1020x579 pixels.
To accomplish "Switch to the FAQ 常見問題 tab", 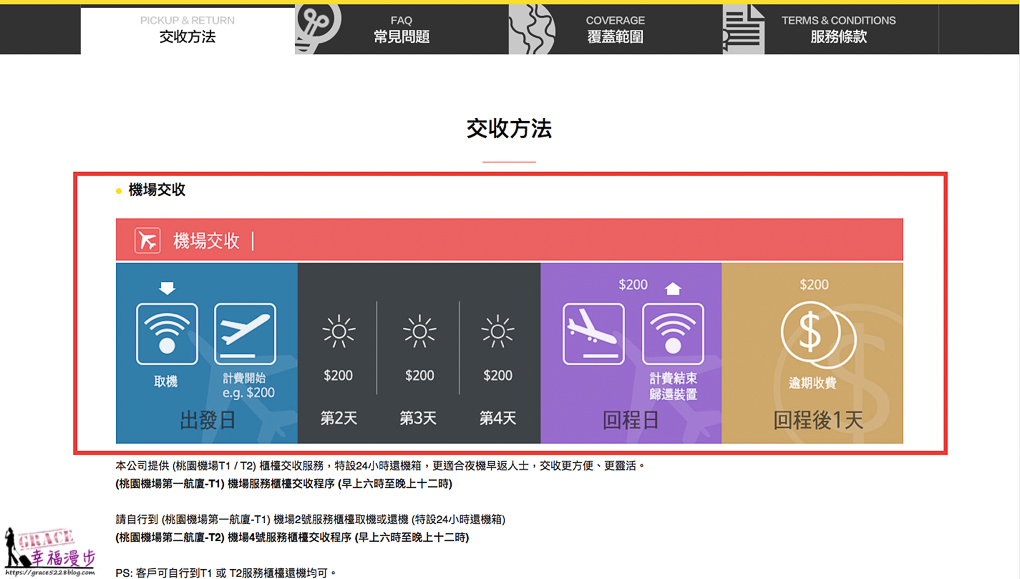I will [401, 29].
